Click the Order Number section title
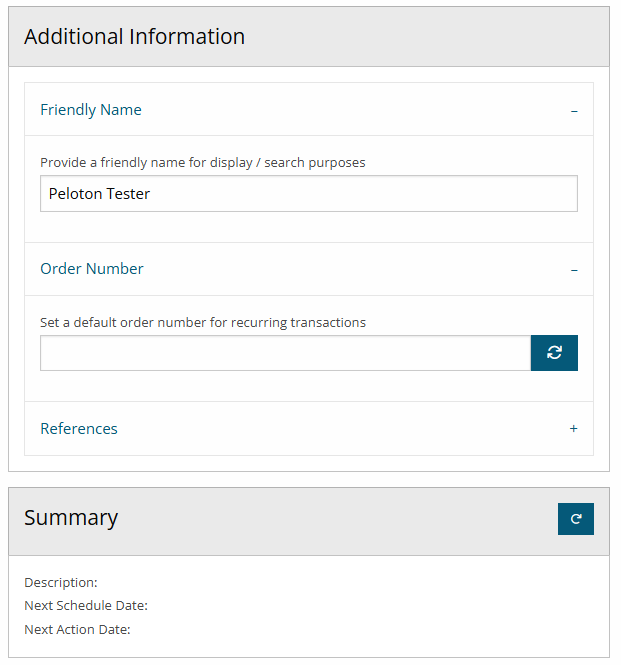 (x=92, y=269)
